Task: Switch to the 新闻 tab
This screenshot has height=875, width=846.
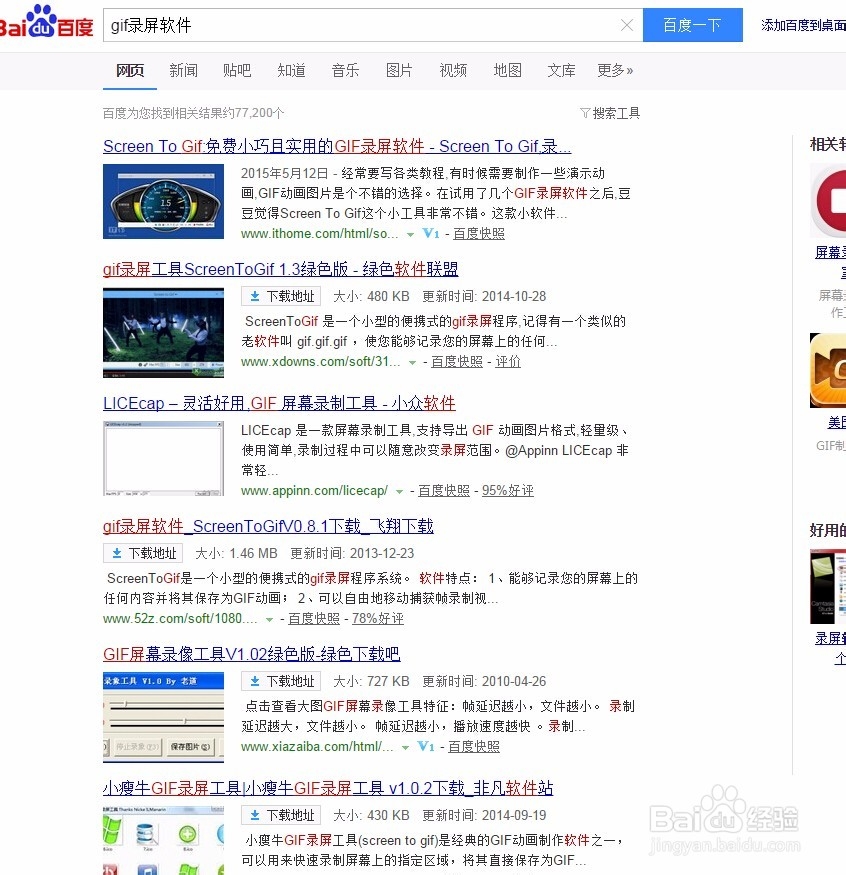Action: point(184,70)
